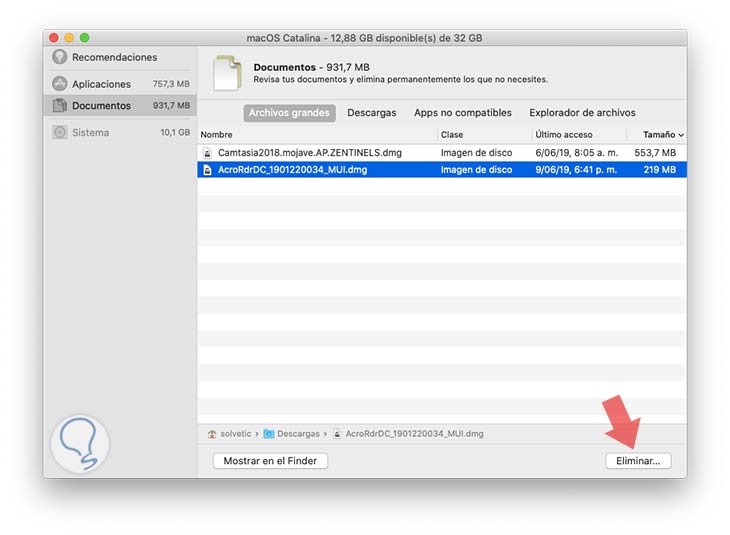Select the Camtasia2018.mojave.AP.ZENTINELS.dmg file row
Viewport: 730px width, 535px height.
click(442, 153)
